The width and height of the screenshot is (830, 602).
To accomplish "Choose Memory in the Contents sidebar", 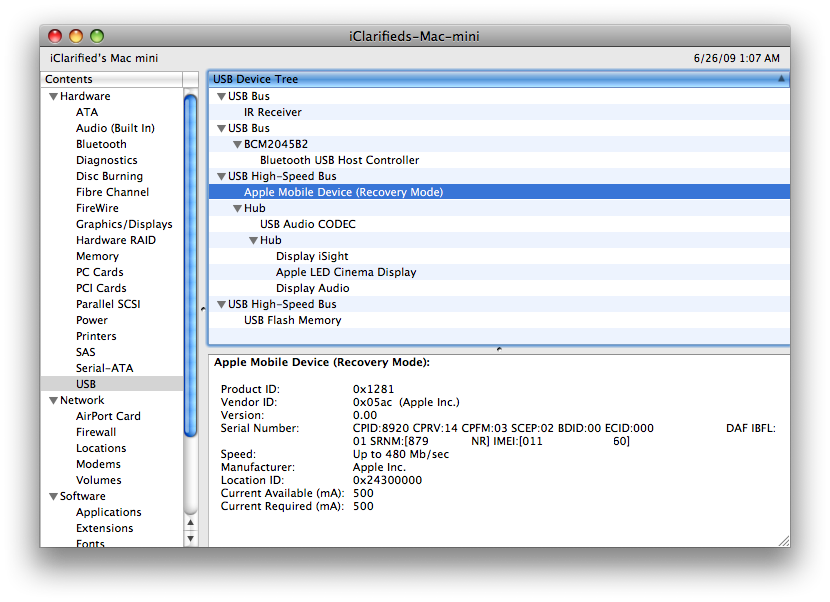I will click(97, 256).
